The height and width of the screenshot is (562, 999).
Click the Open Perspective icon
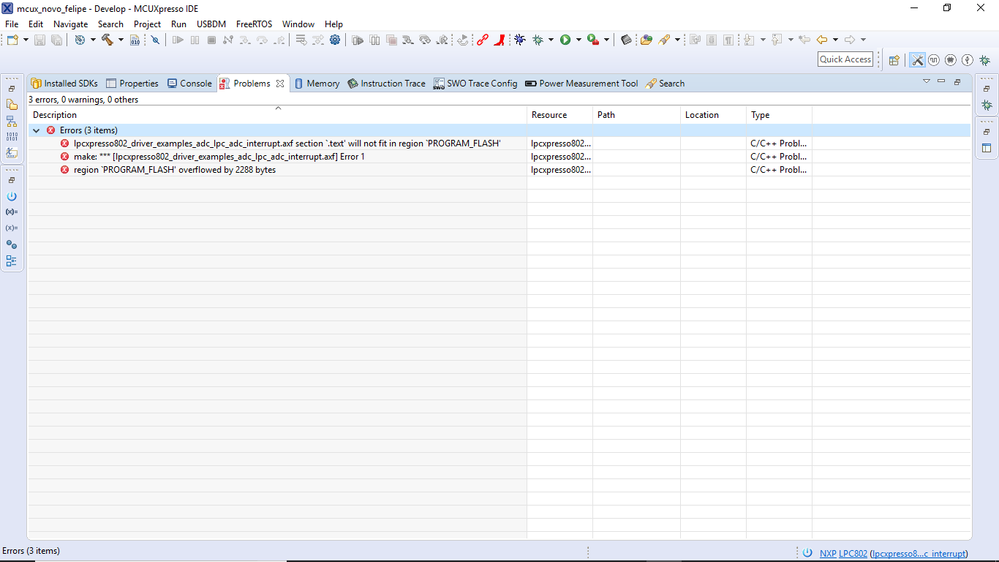tap(895, 60)
